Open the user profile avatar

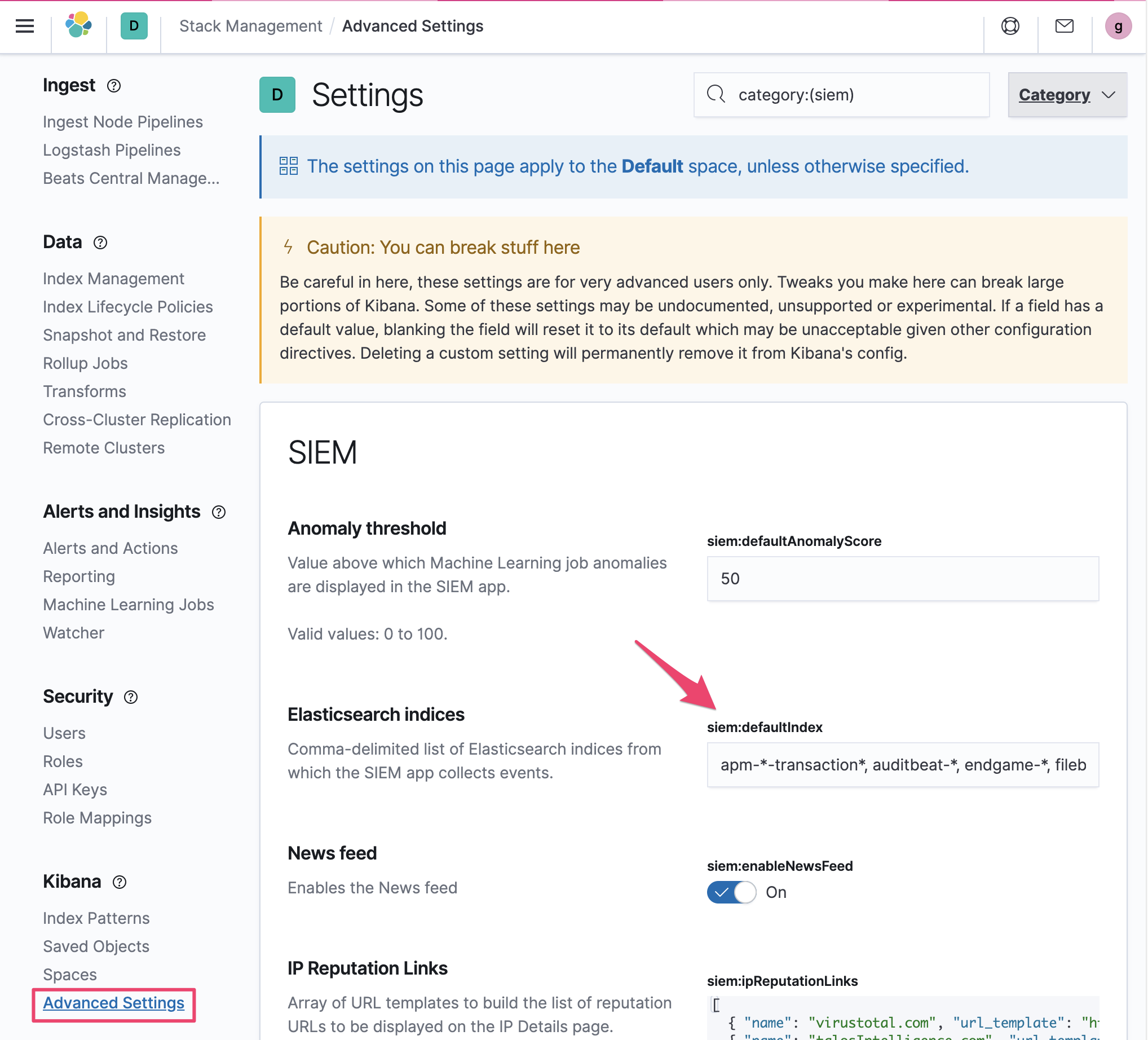[x=1117, y=26]
